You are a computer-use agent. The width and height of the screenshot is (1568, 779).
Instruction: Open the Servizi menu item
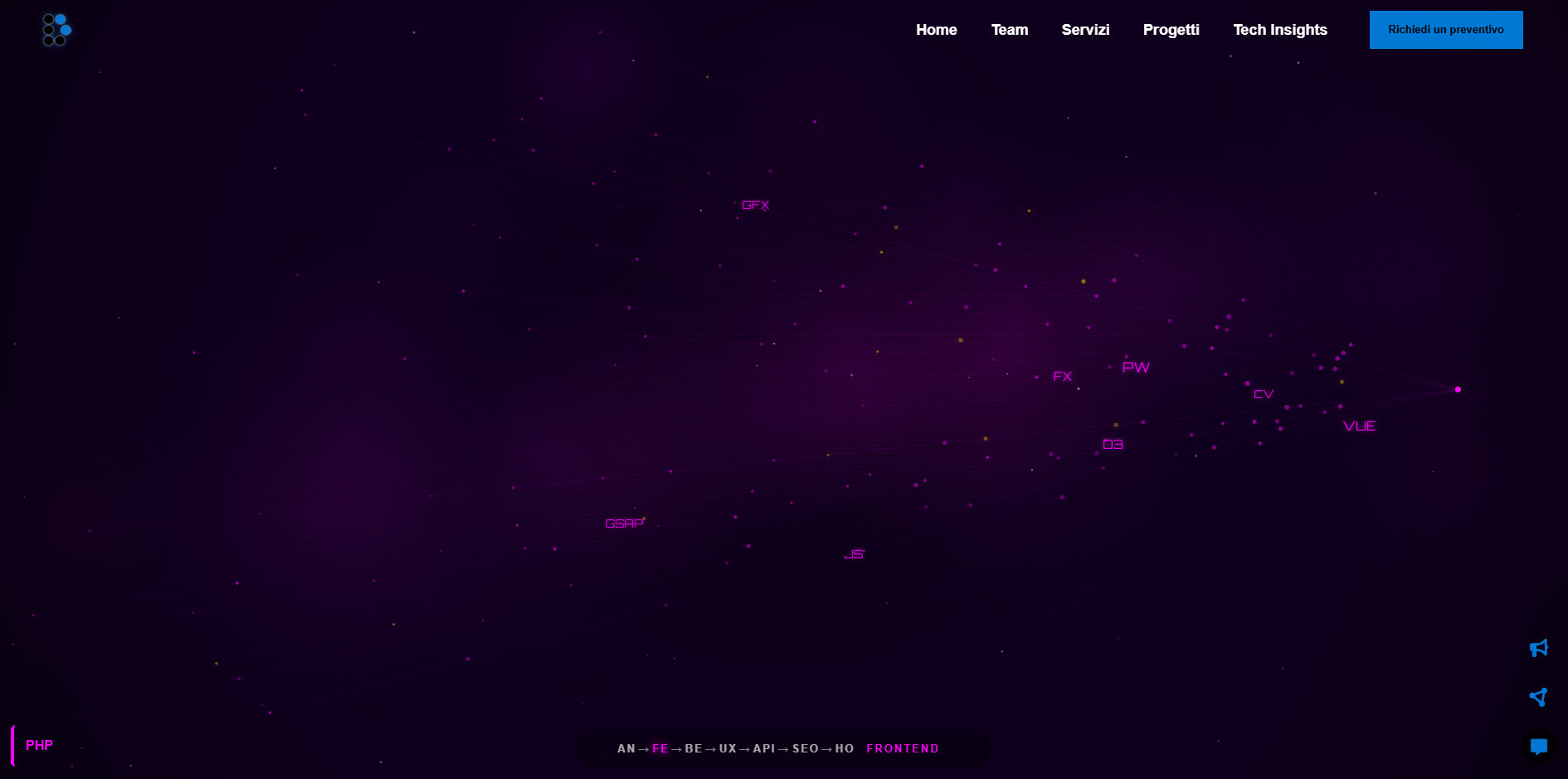click(x=1085, y=30)
